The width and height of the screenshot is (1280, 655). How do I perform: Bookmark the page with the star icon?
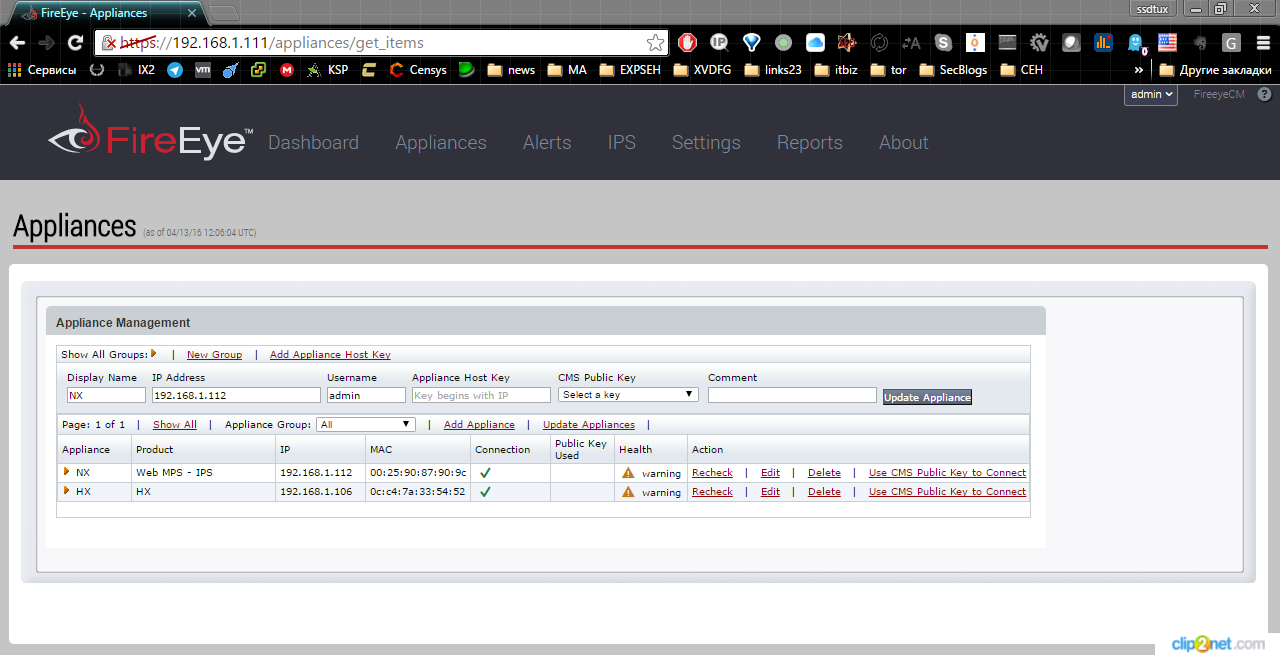click(655, 43)
